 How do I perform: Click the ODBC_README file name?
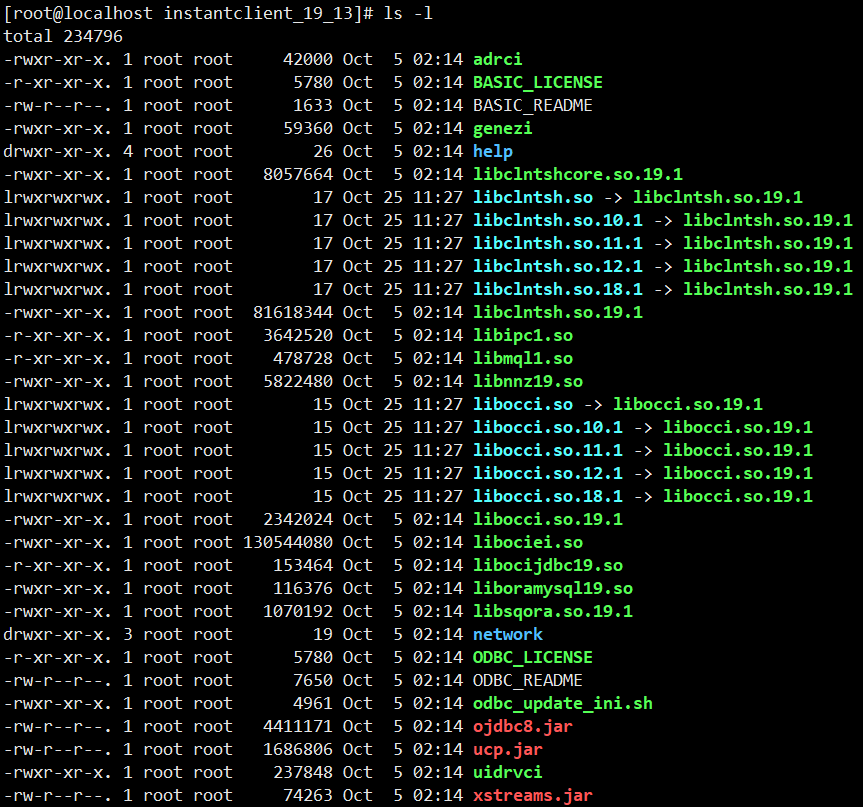528,680
